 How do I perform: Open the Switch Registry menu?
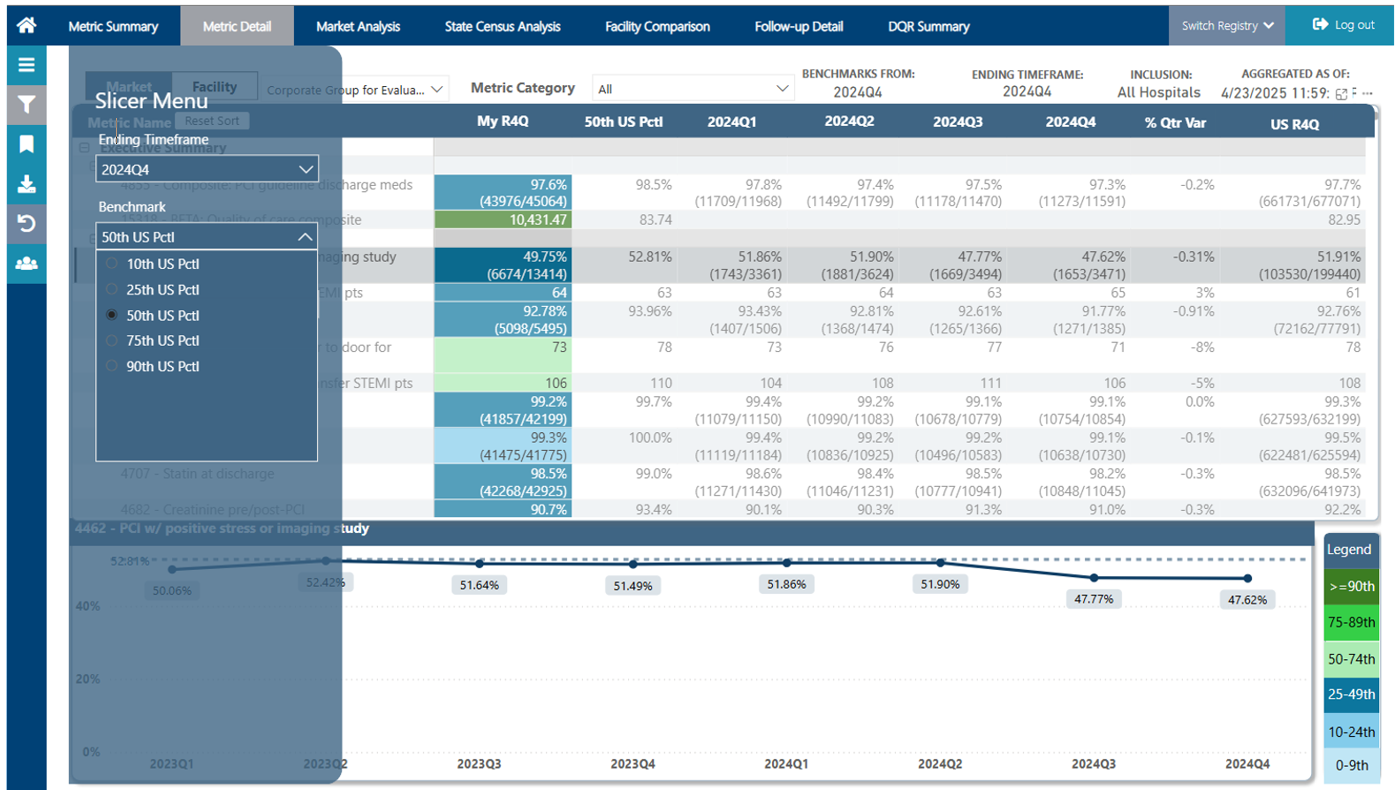tap(1227, 26)
